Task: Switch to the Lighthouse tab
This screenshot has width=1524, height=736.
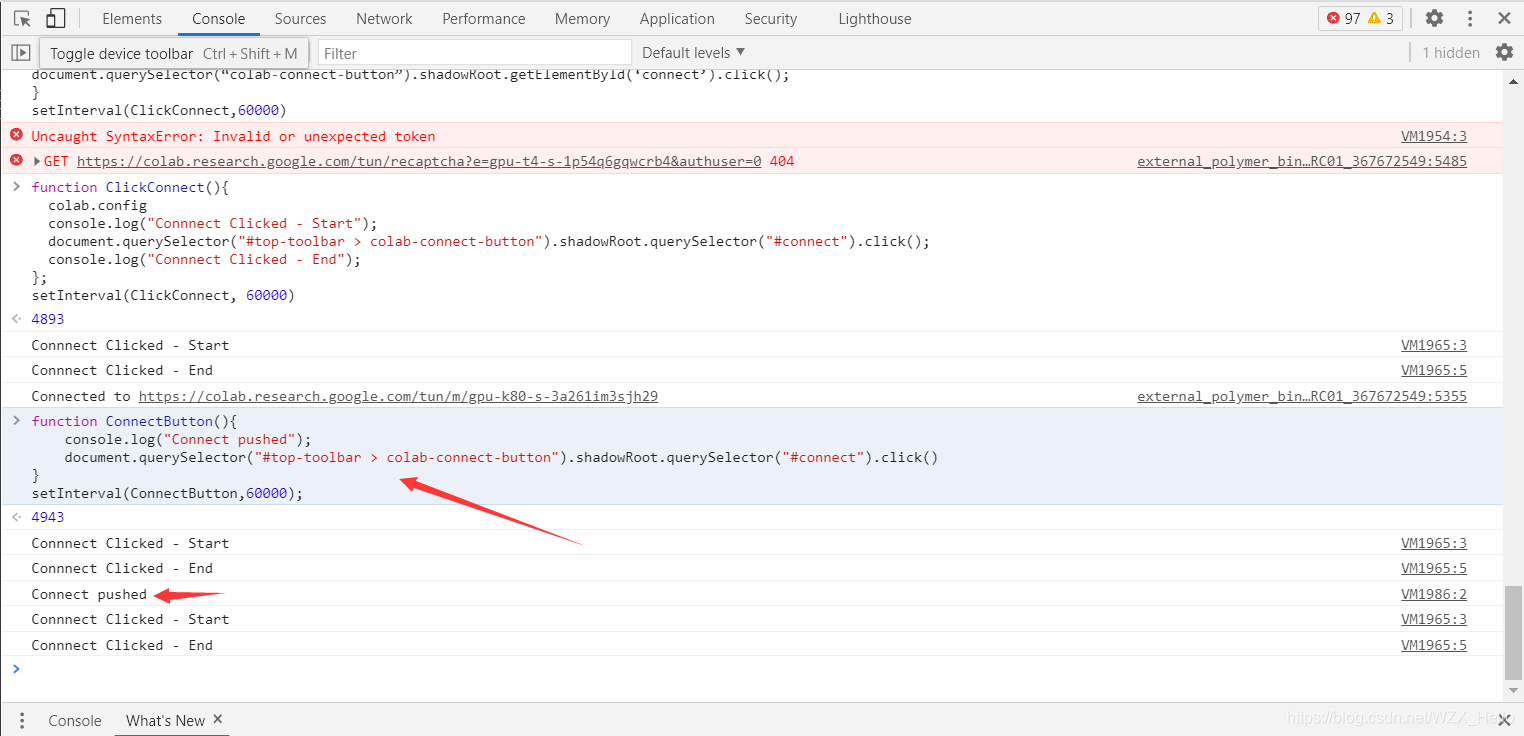Action: (875, 18)
